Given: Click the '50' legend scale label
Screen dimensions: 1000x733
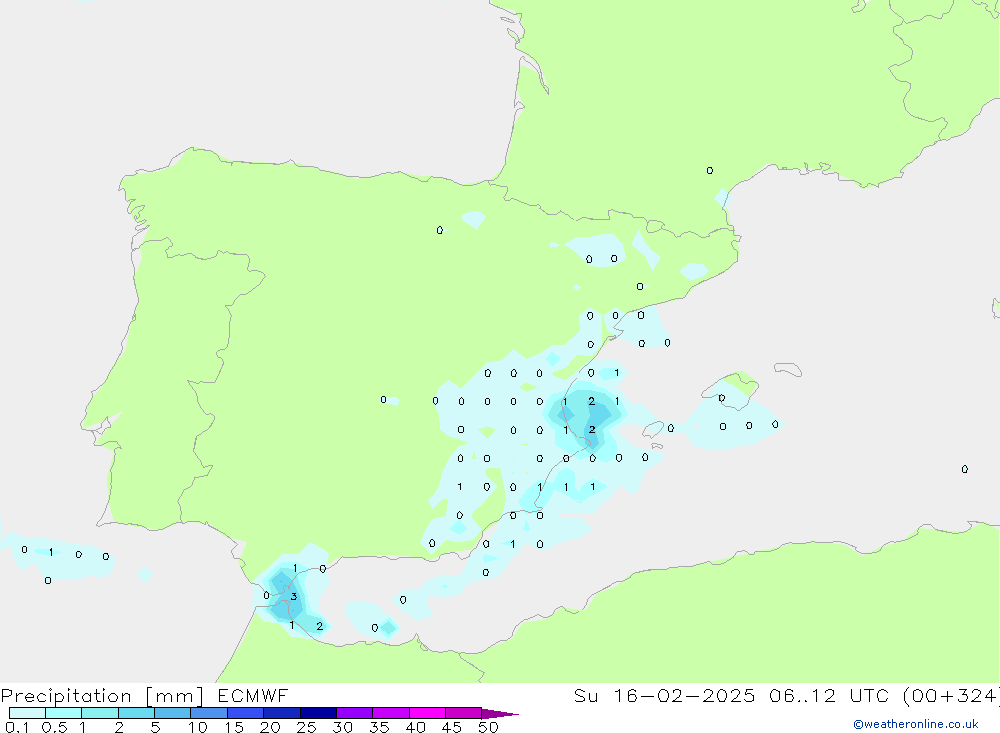Looking at the screenshot, I should [488, 727].
